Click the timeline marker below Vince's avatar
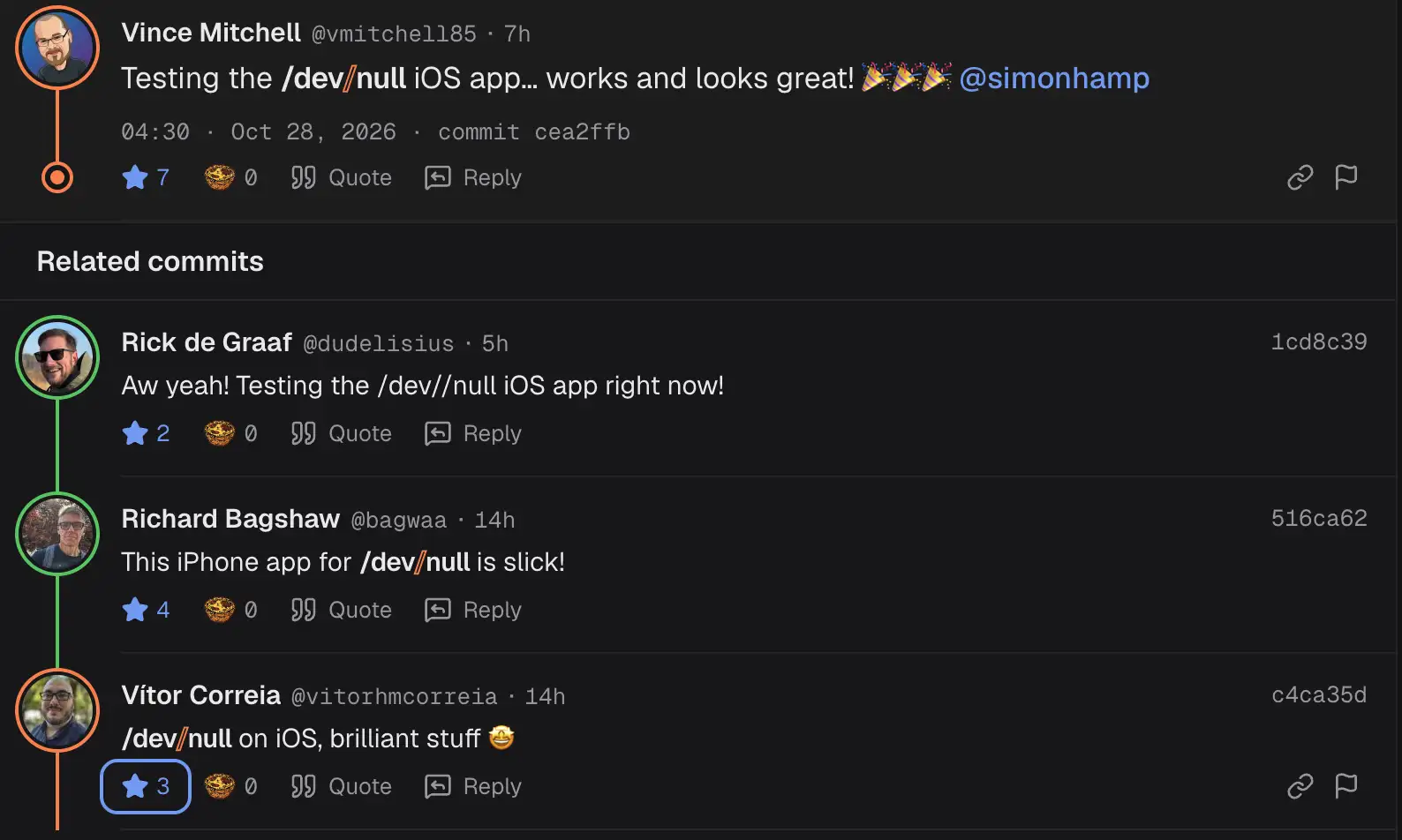The width and height of the screenshot is (1402, 840). point(57,177)
